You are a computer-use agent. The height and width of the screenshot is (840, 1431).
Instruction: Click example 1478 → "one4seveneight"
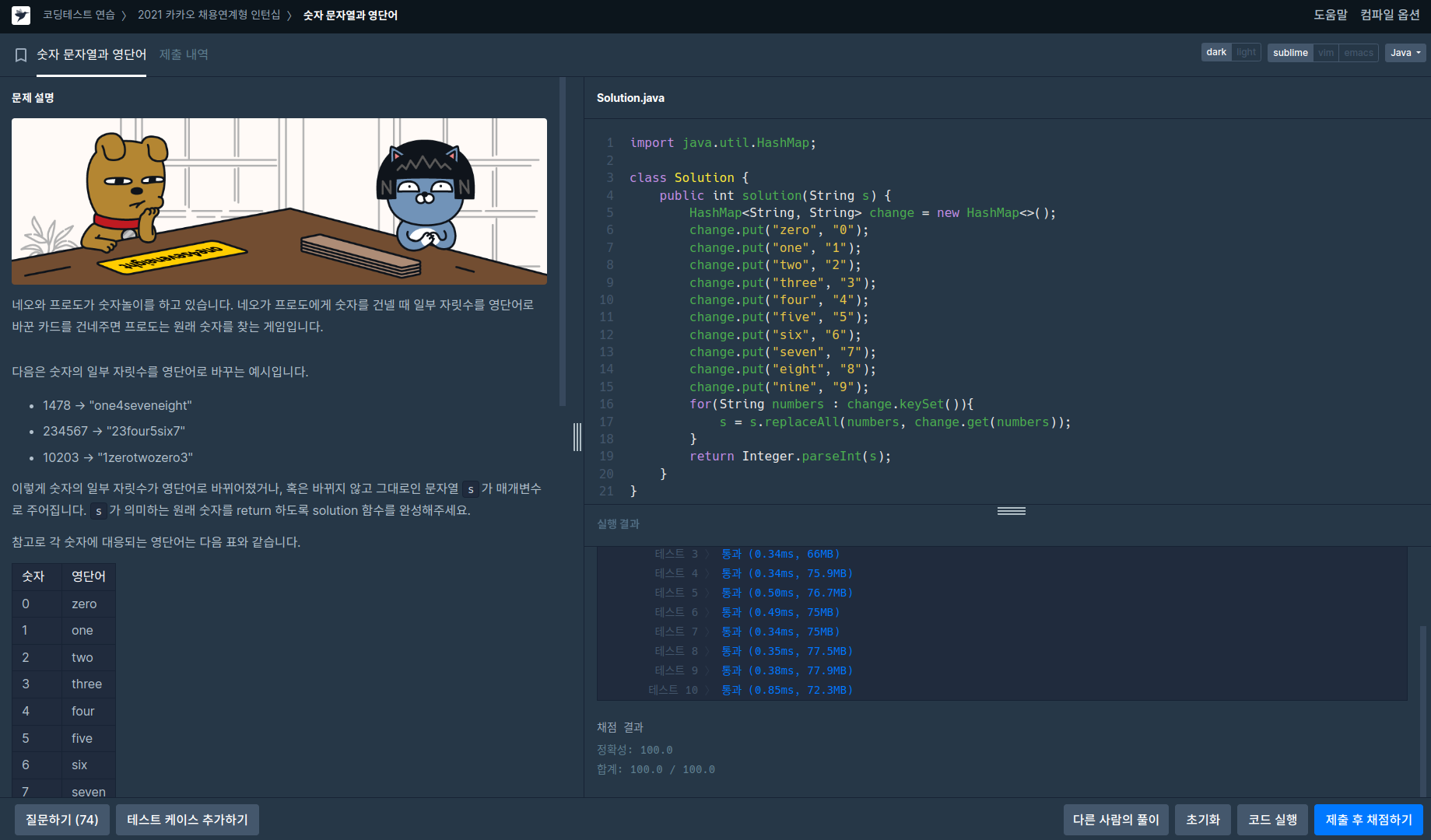tap(117, 405)
